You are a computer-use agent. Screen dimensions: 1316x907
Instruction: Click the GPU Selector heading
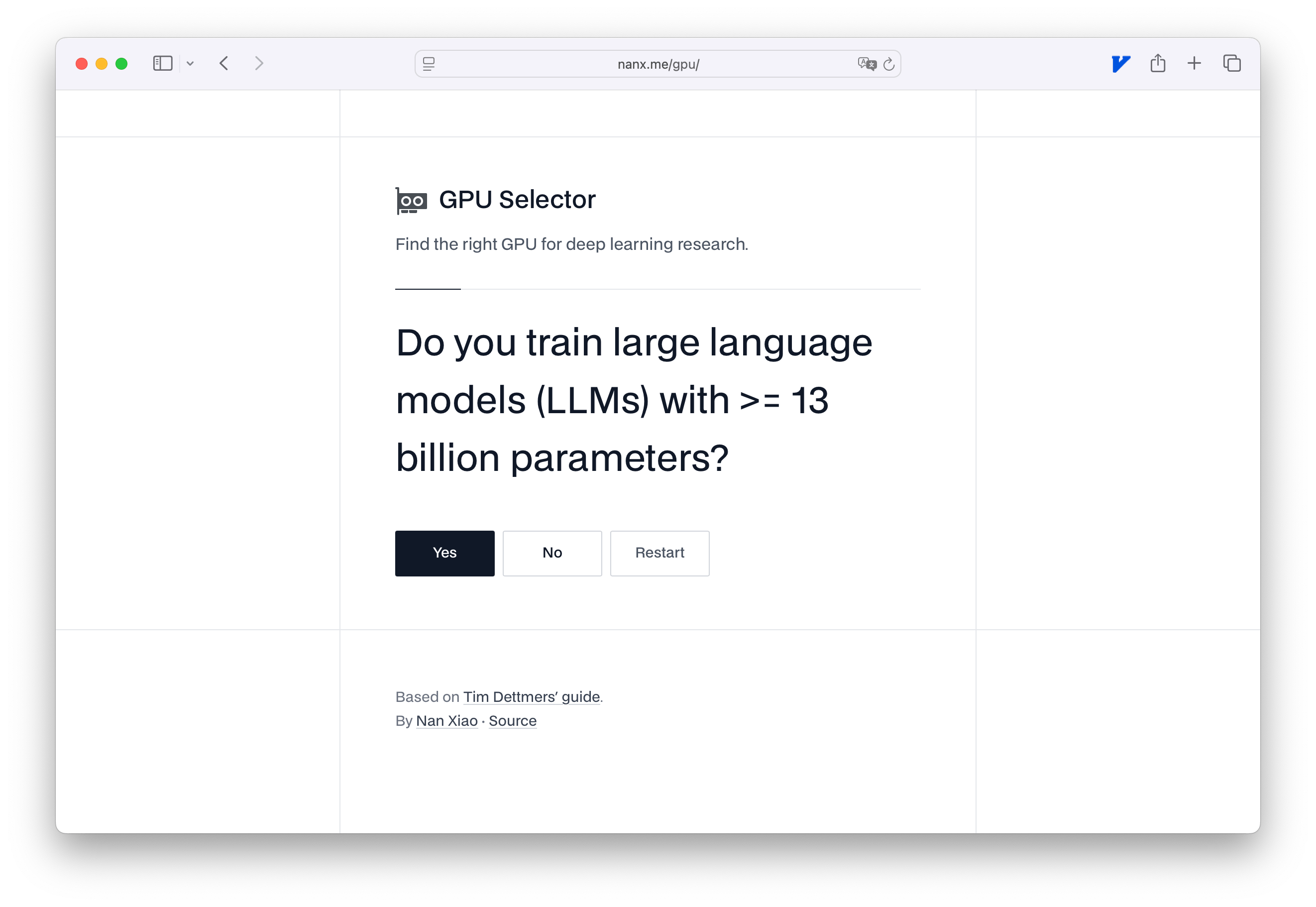pyautogui.click(x=517, y=200)
